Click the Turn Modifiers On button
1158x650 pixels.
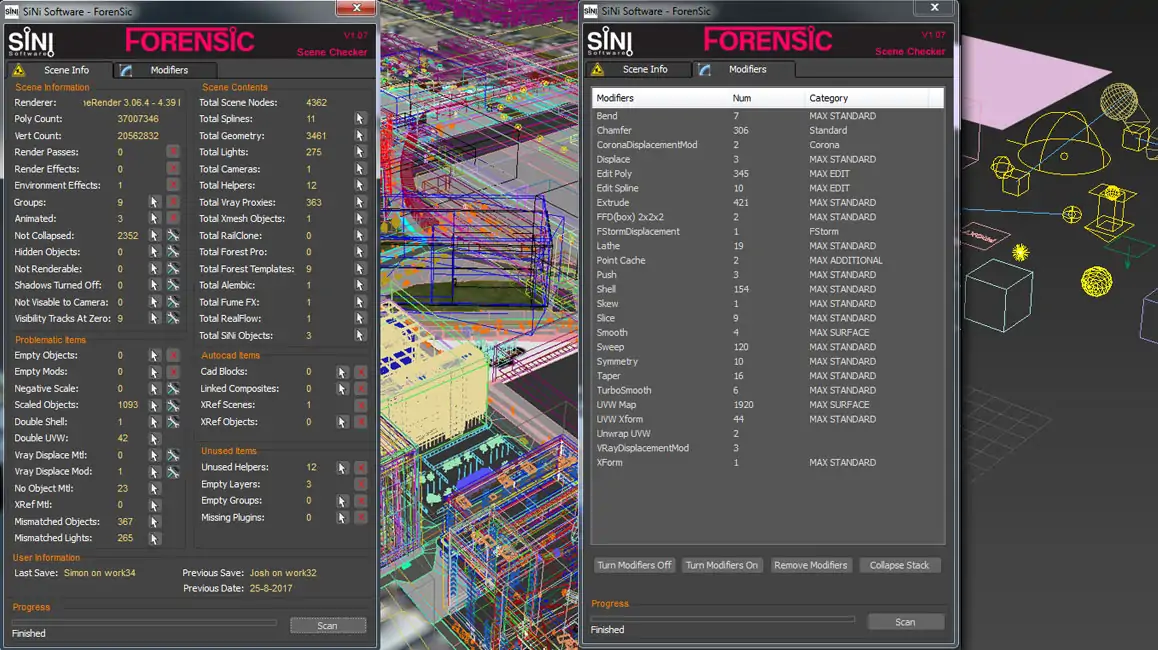[x=721, y=565]
